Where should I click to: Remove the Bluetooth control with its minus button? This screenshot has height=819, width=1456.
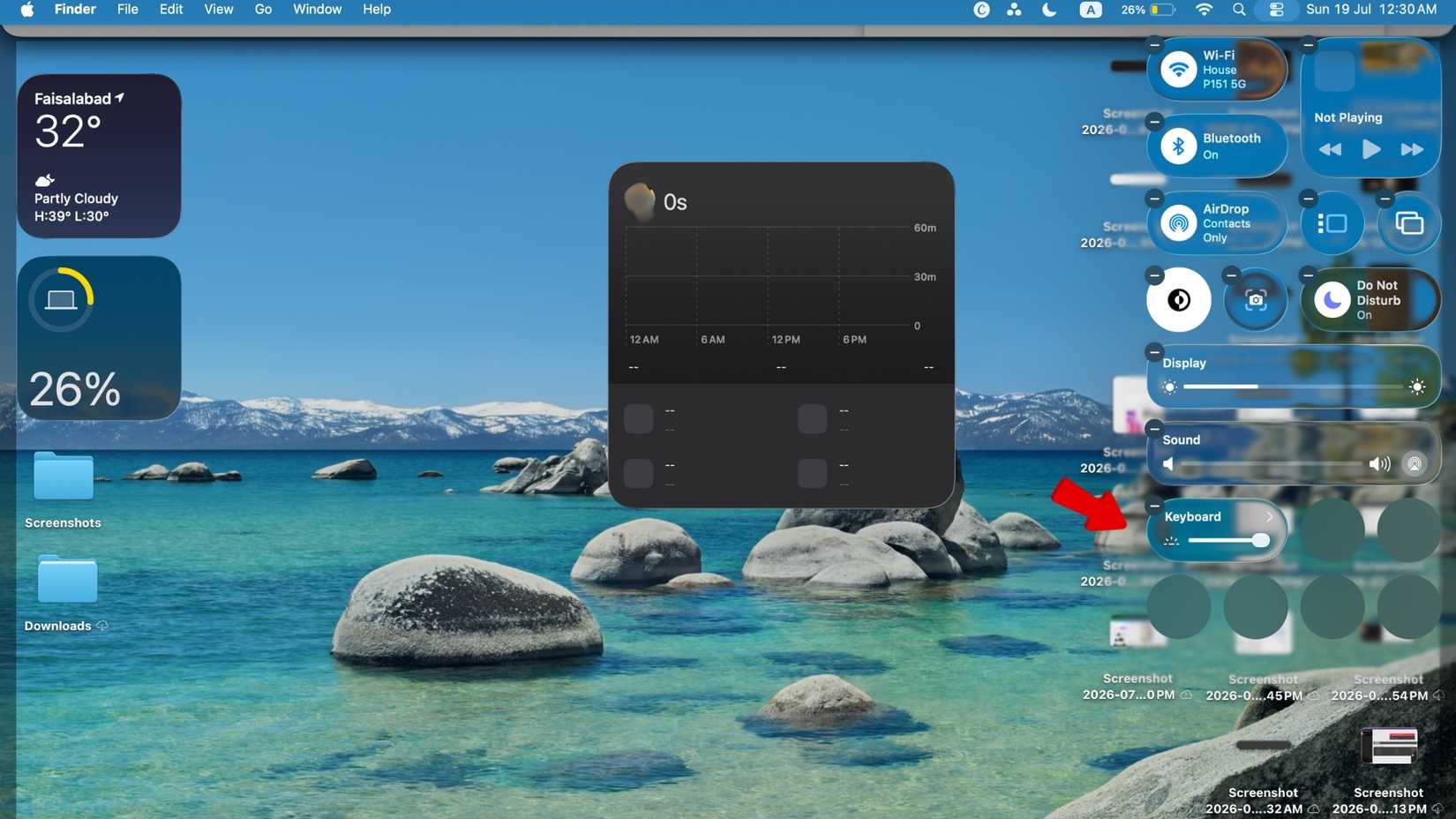(1154, 121)
